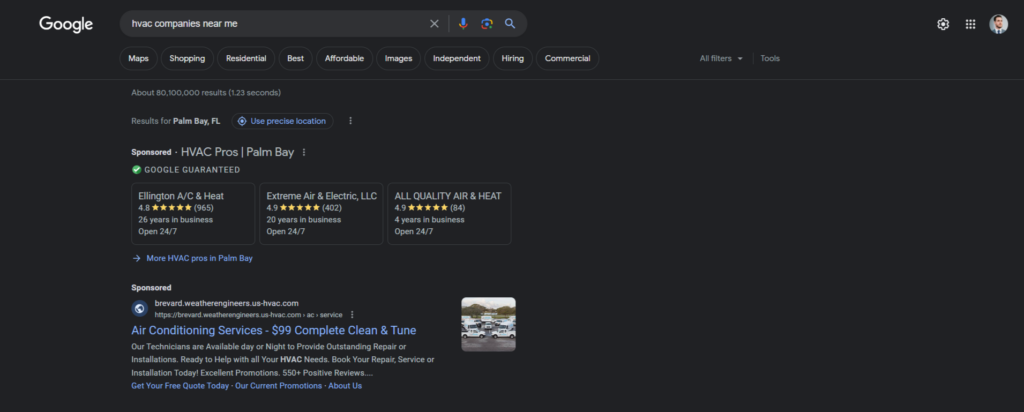The width and height of the screenshot is (1024, 412).
Task: Open the three-dot menu next to Use precise location
Action: [x=350, y=121]
